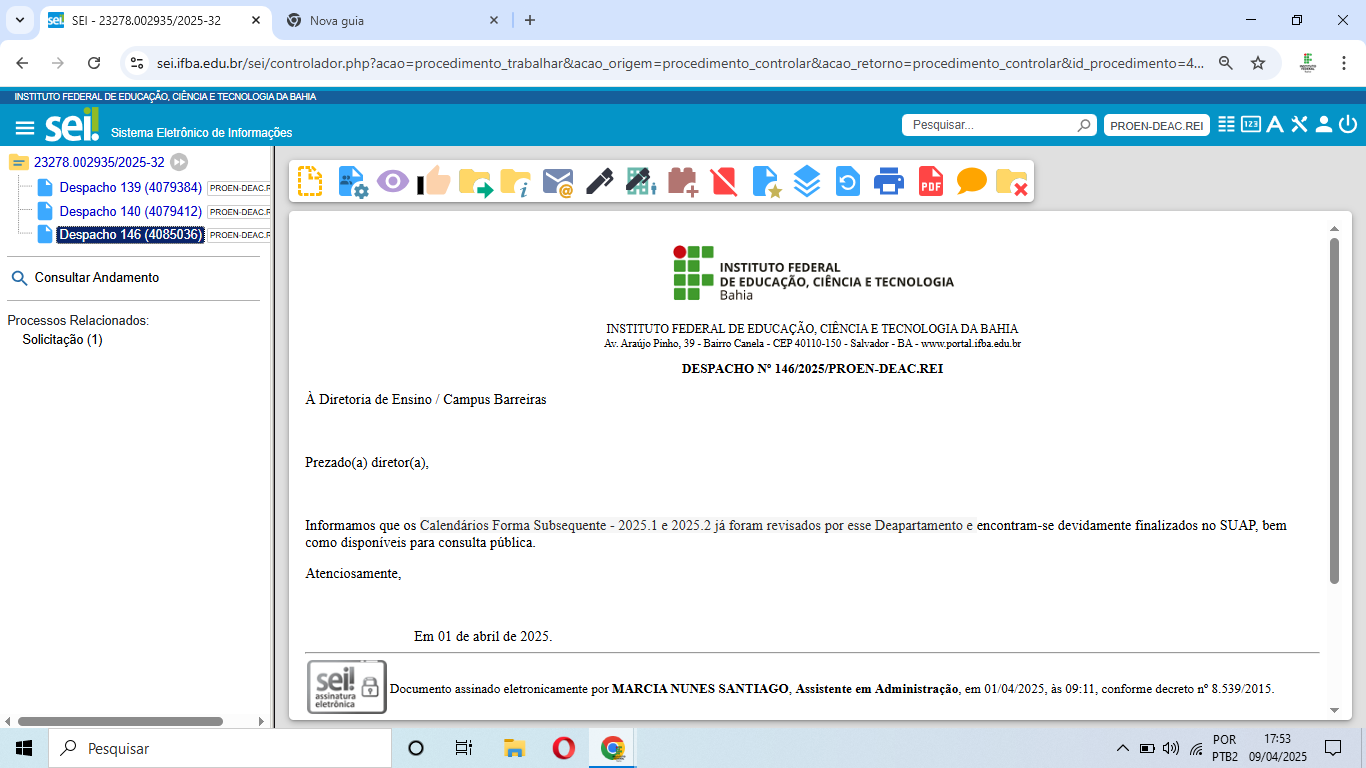The image size is (1366, 768).
Task: Click the document with star favorites icon
Action: (765, 182)
